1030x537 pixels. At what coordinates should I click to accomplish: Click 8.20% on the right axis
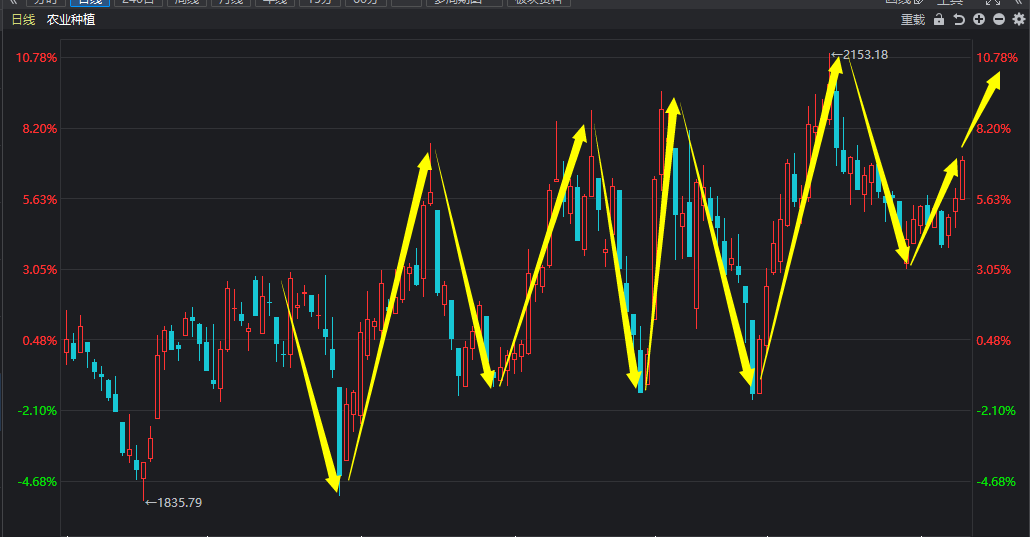tap(993, 129)
